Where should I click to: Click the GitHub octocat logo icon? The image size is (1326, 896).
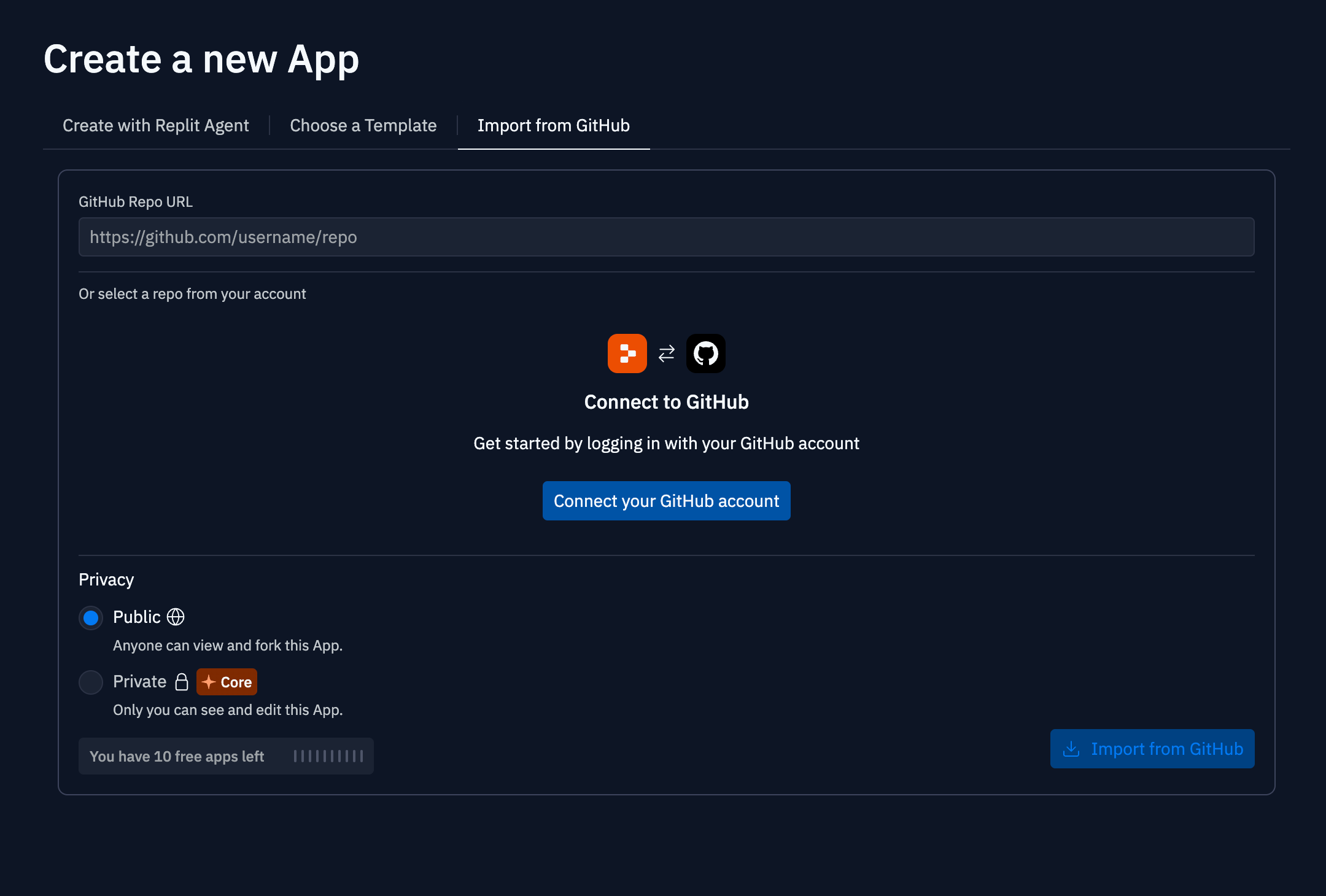(705, 353)
